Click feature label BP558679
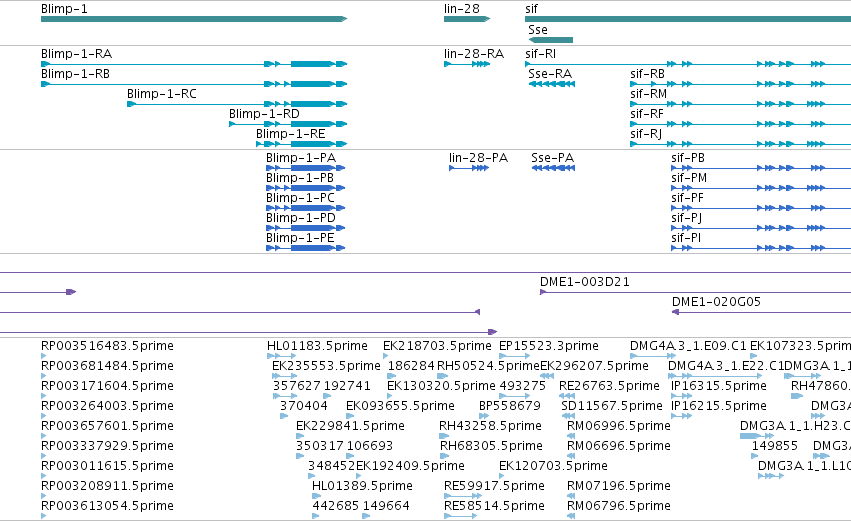Screen dimensions: 851x521 point(510,406)
